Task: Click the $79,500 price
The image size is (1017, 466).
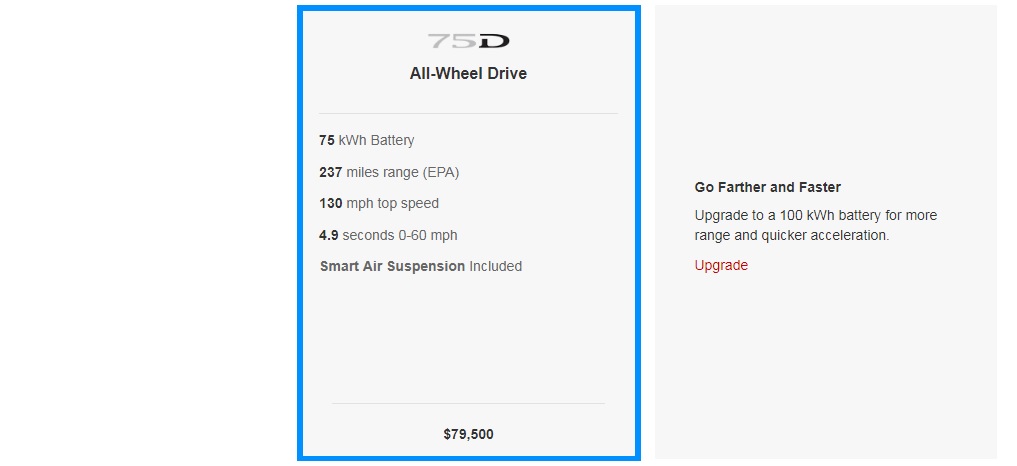Action: 468,435
